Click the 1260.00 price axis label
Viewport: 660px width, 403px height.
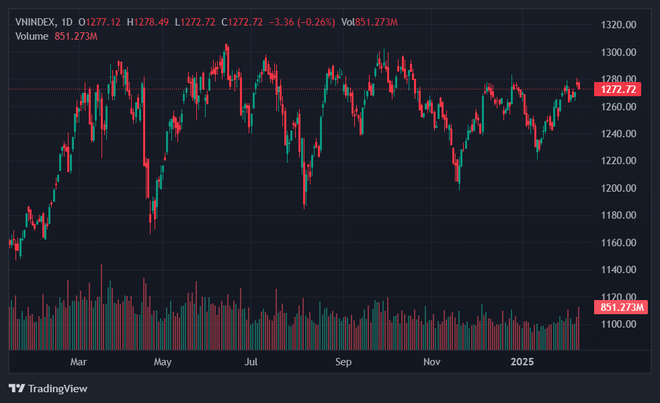(x=618, y=107)
